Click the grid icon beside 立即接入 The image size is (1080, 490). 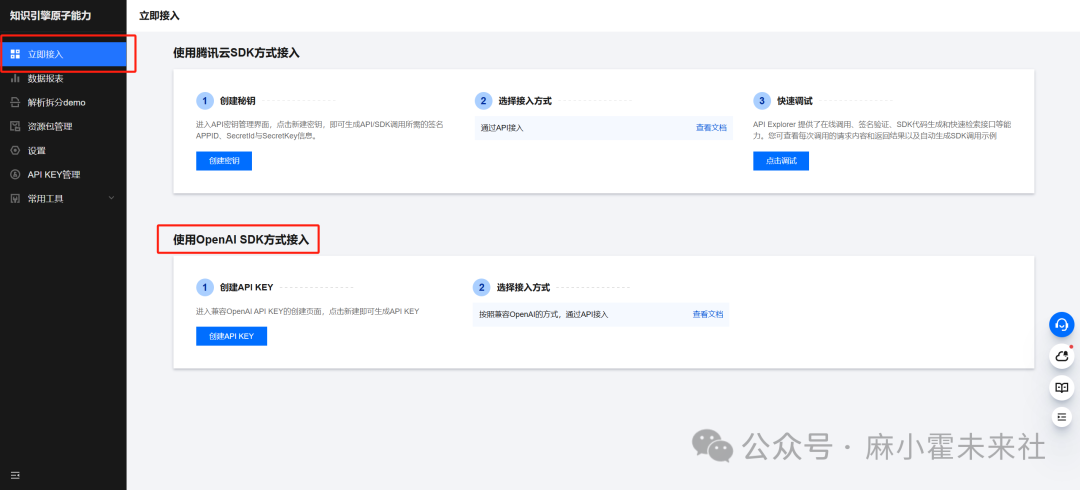(15, 54)
